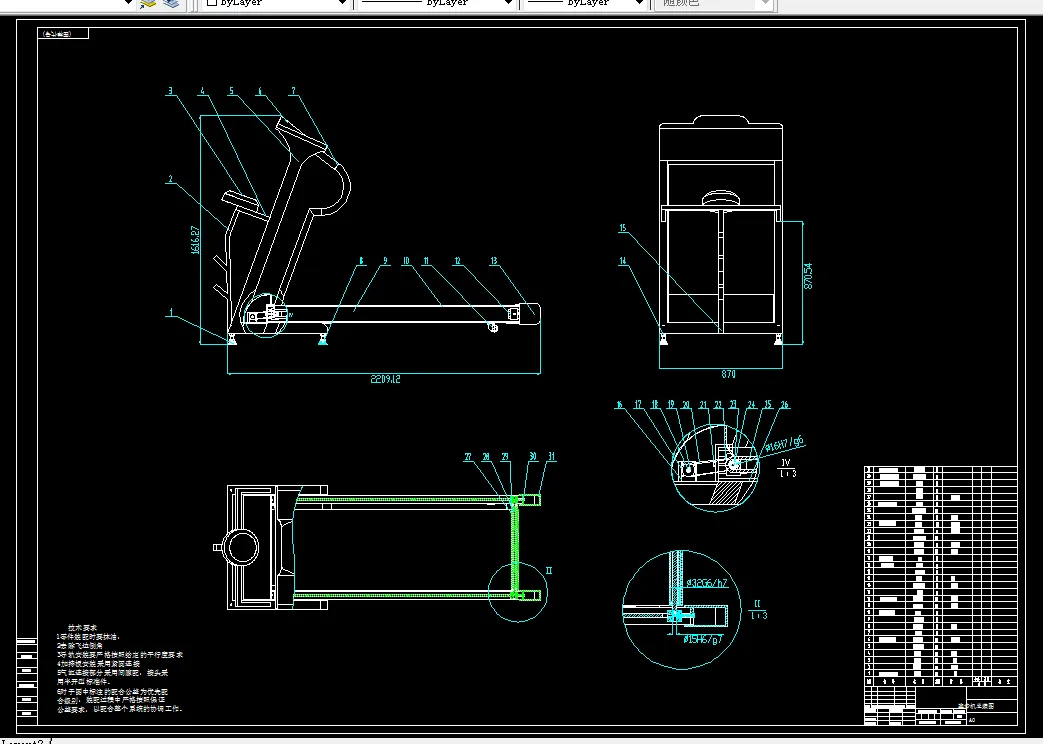The width and height of the screenshot is (1043, 744).
Task: Click the 技术要求 technical requirements heading
Action: (x=82, y=627)
